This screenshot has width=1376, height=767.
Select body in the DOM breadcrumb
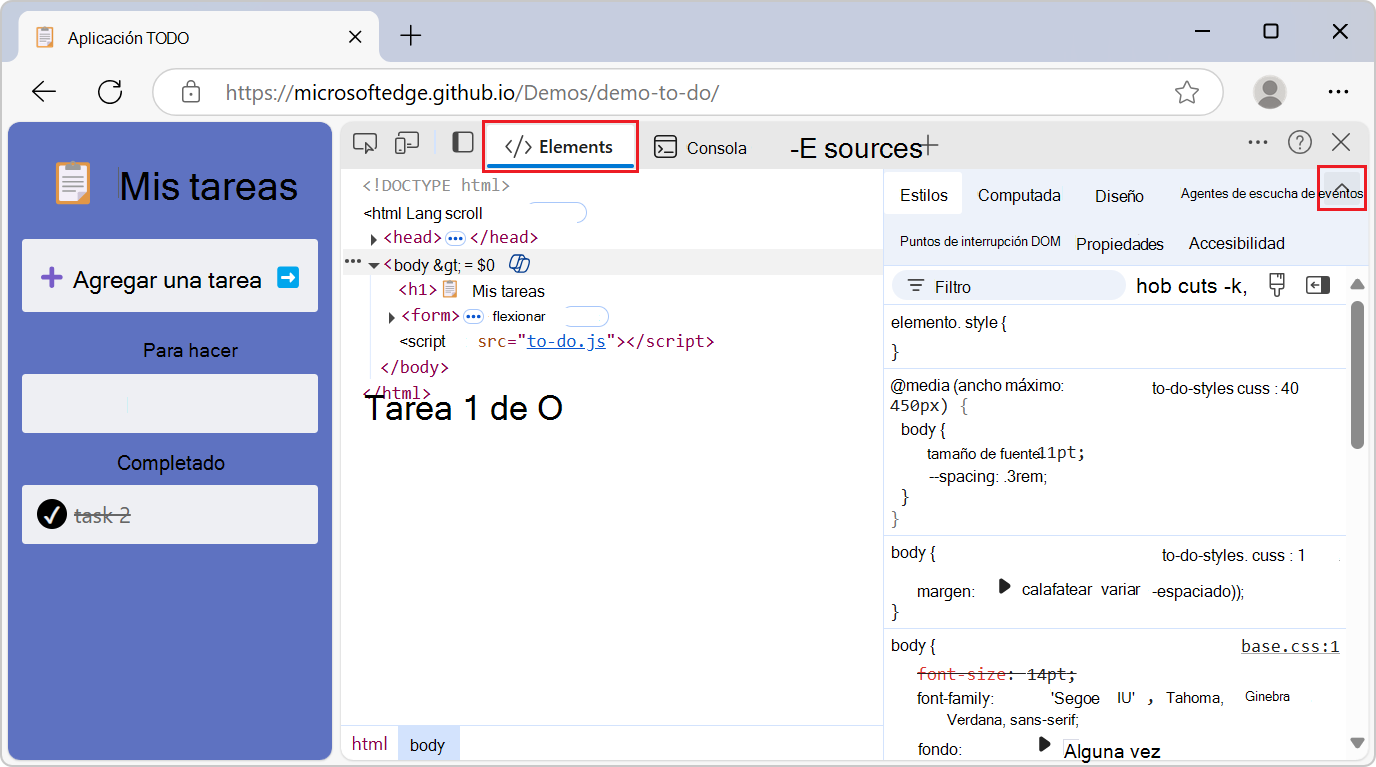[x=428, y=744]
